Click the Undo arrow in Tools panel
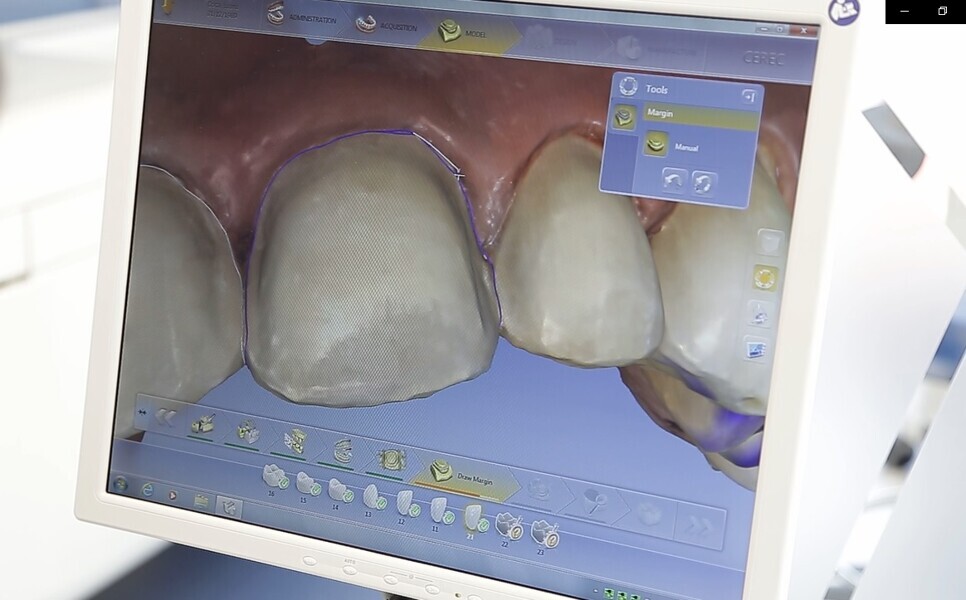Screen dimensions: 966x600 tap(673, 180)
